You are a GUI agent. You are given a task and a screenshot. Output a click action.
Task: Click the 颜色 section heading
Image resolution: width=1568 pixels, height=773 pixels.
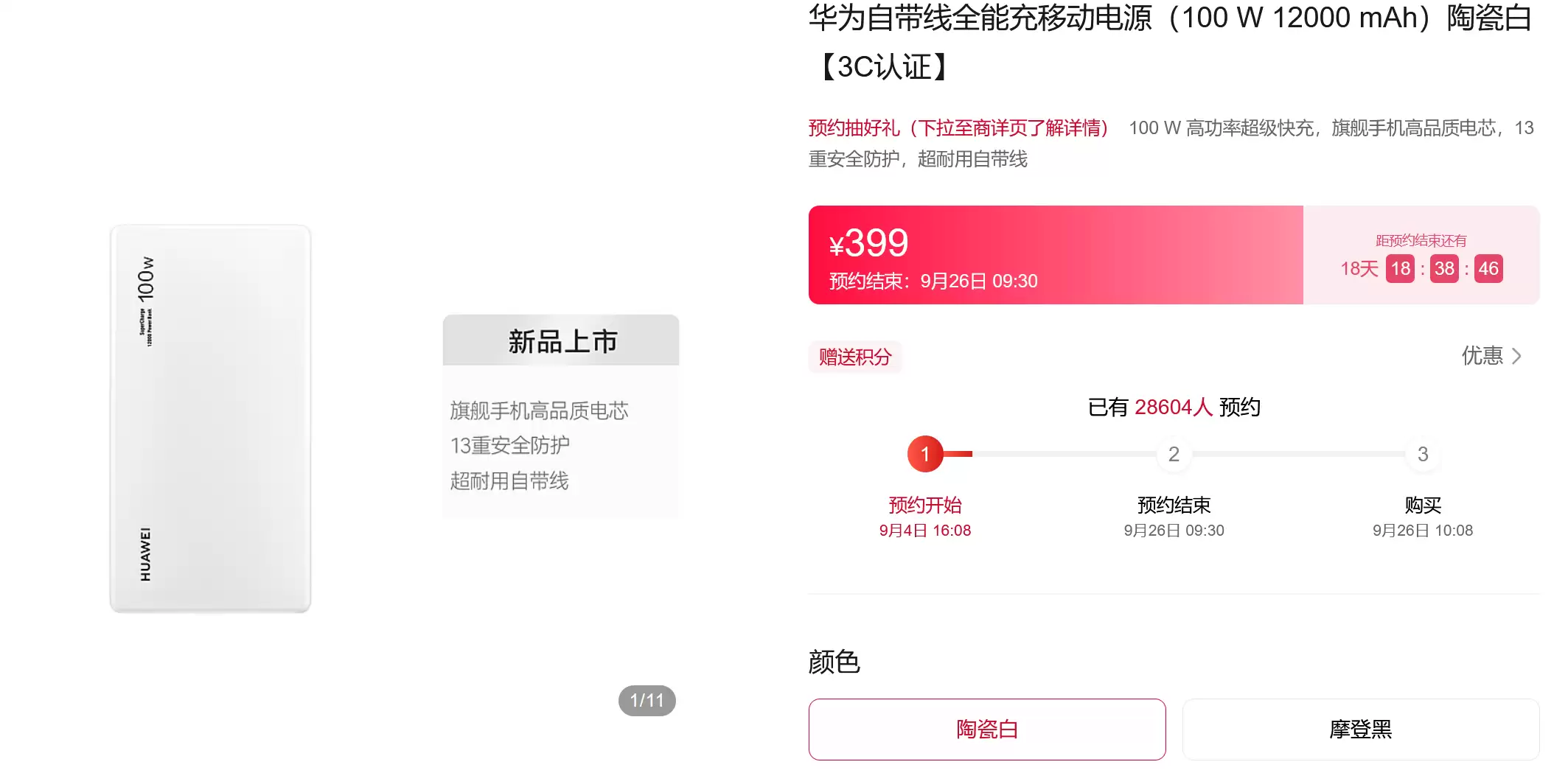[833, 662]
